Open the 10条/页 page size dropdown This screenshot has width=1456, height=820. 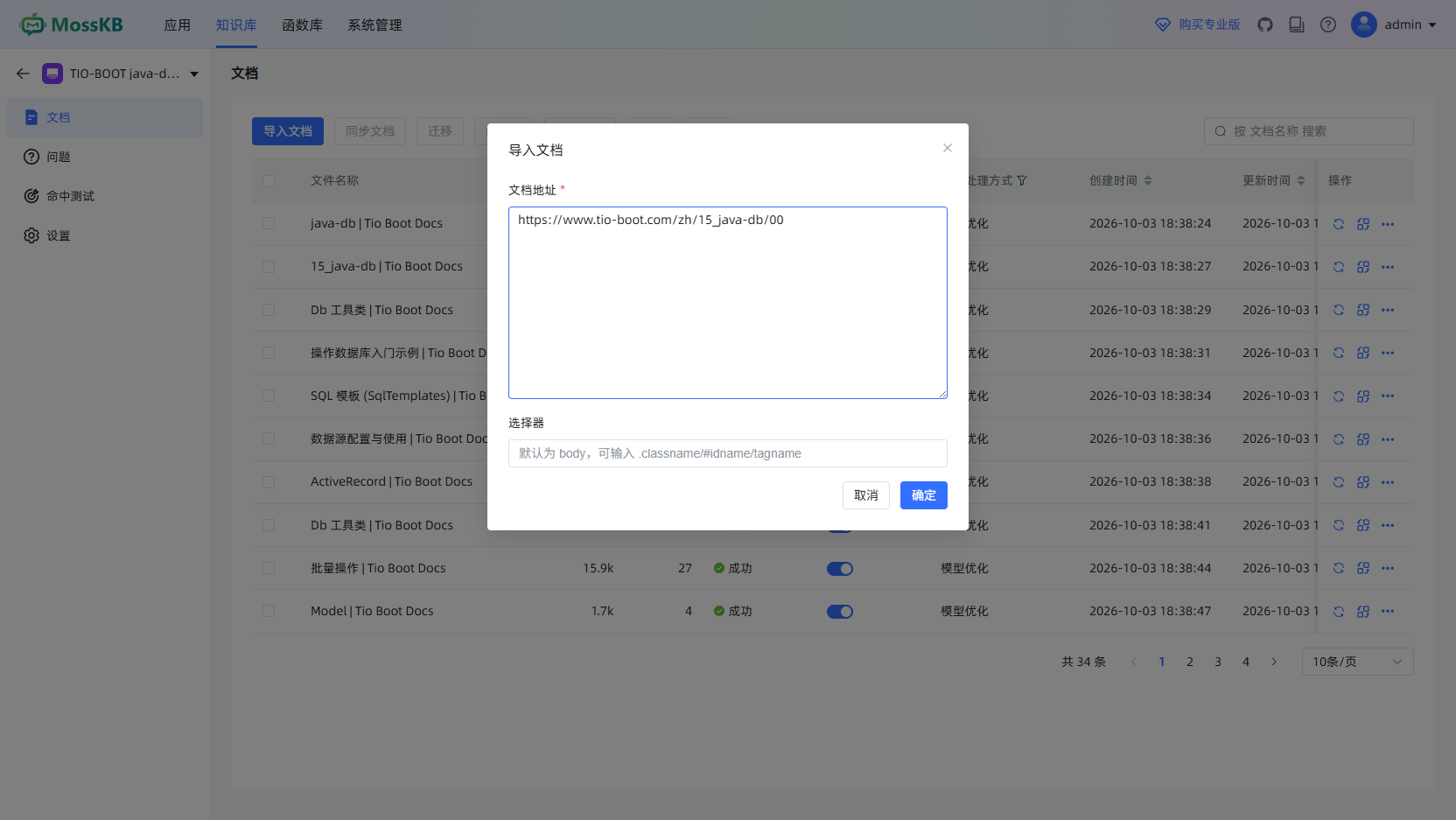pos(1357,662)
